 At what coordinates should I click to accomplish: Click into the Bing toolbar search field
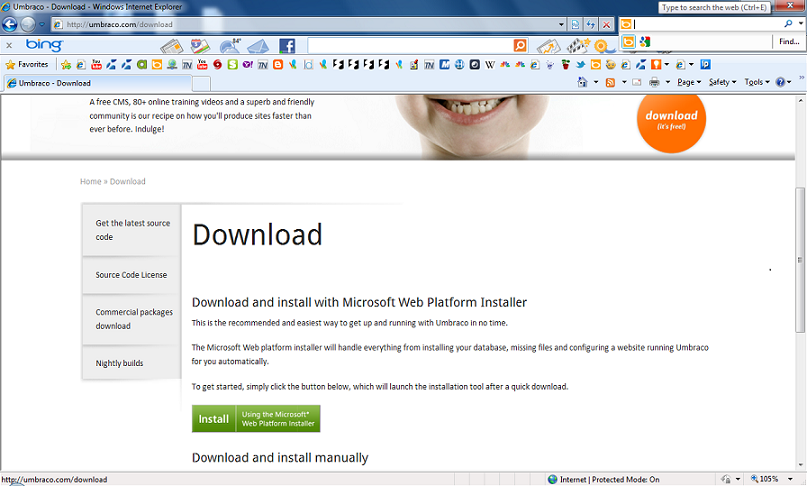410,46
